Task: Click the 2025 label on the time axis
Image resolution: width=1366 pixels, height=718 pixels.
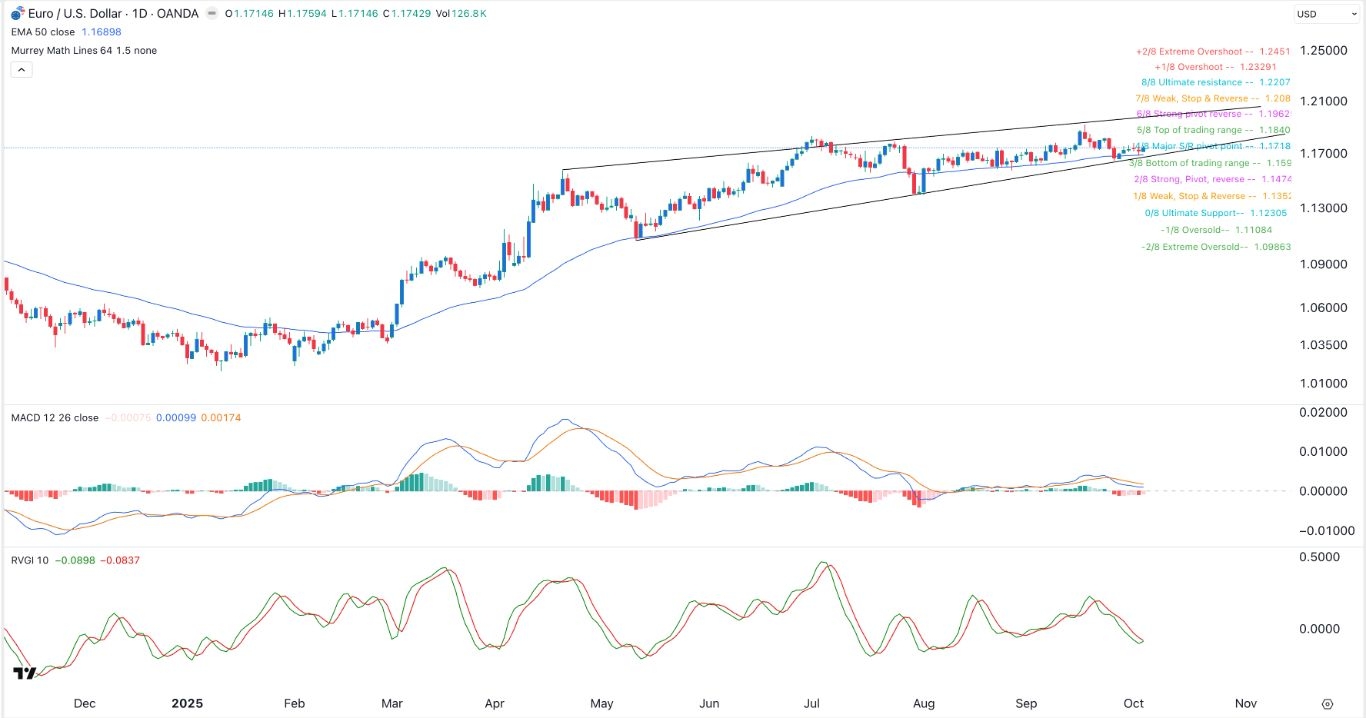Action: 186,703
